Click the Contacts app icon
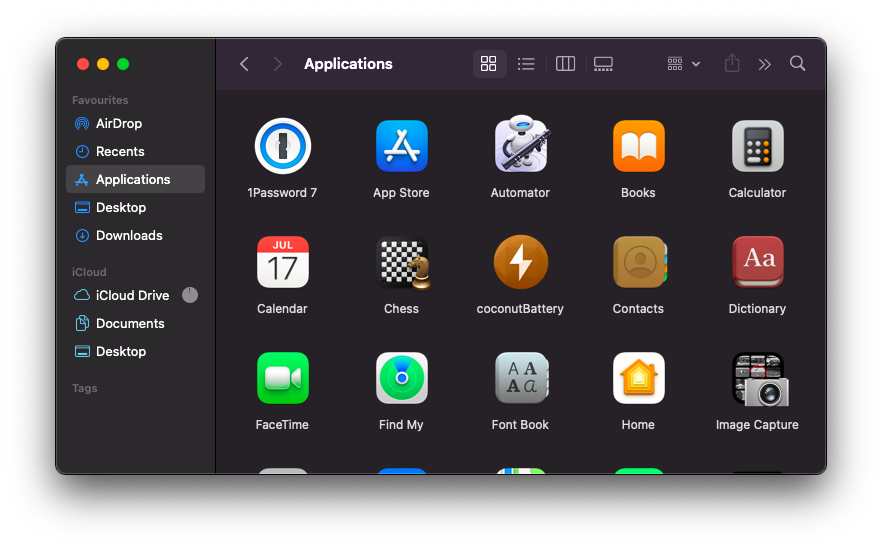 (x=640, y=262)
